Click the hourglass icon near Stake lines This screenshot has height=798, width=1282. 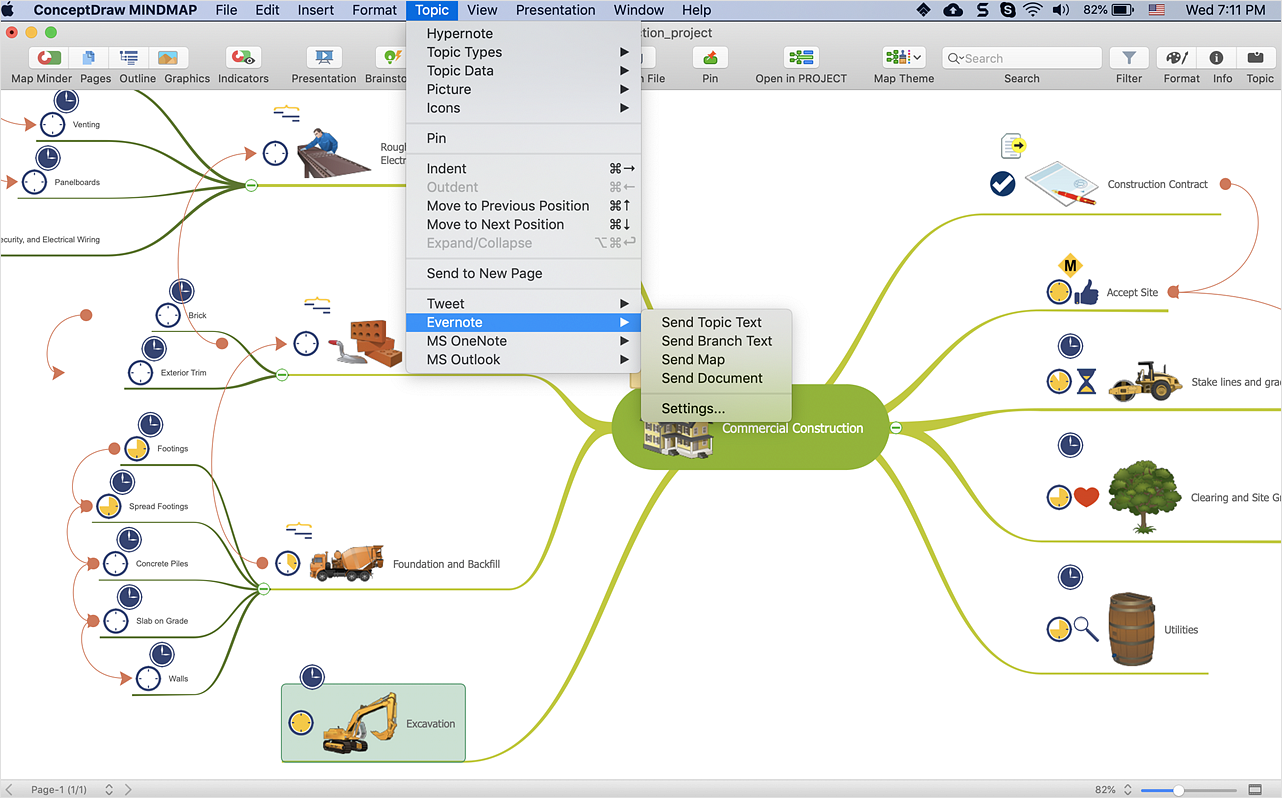pos(1086,381)
